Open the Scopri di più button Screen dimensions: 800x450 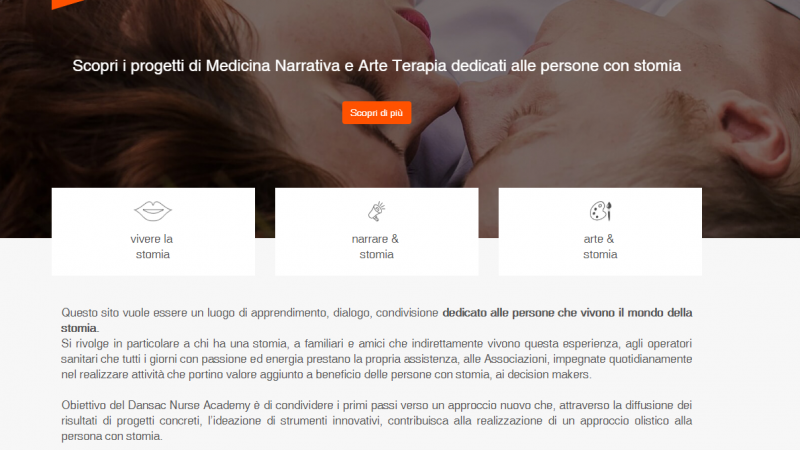[377, 113]
